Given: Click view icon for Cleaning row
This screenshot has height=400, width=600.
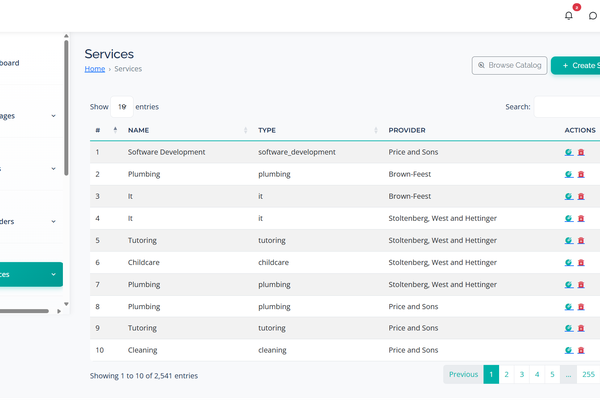Looking at the screenshot, I should pos(569,350).
